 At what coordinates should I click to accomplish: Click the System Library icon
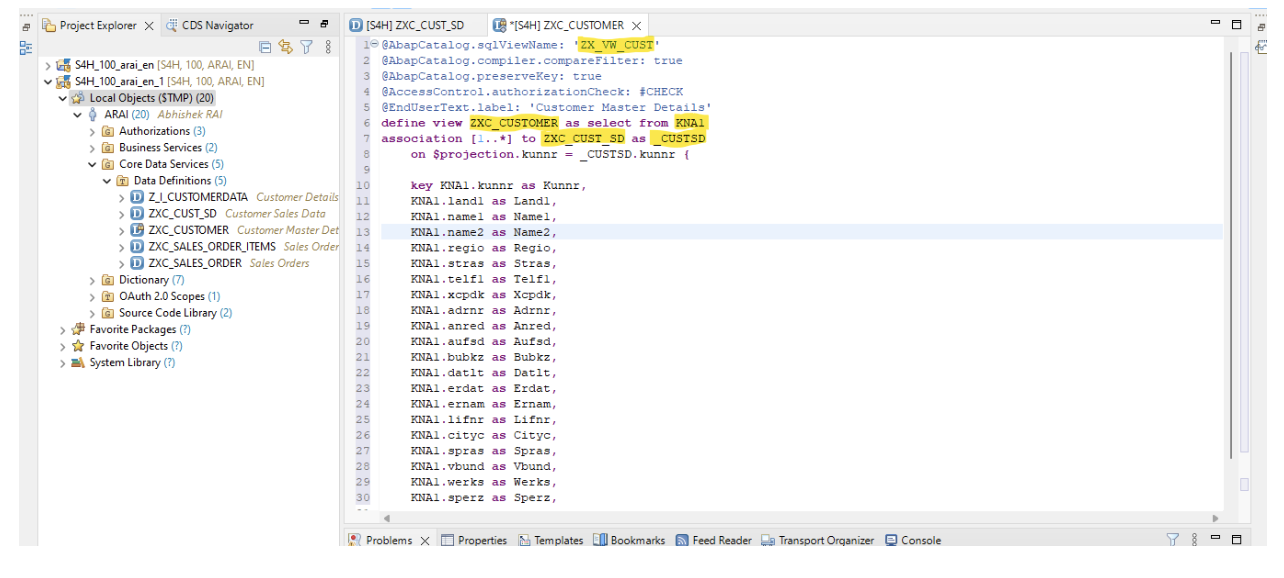coord(78,362)
